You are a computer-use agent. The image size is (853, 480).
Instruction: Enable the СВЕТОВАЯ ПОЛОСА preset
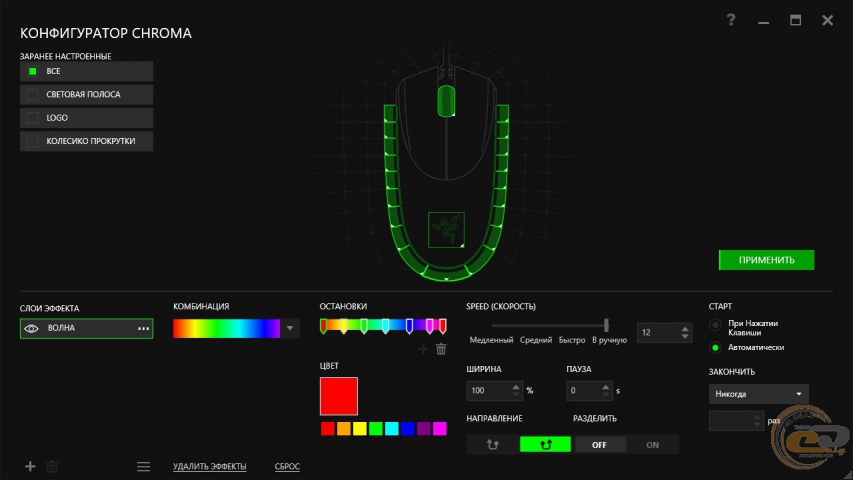coord(33,95)
